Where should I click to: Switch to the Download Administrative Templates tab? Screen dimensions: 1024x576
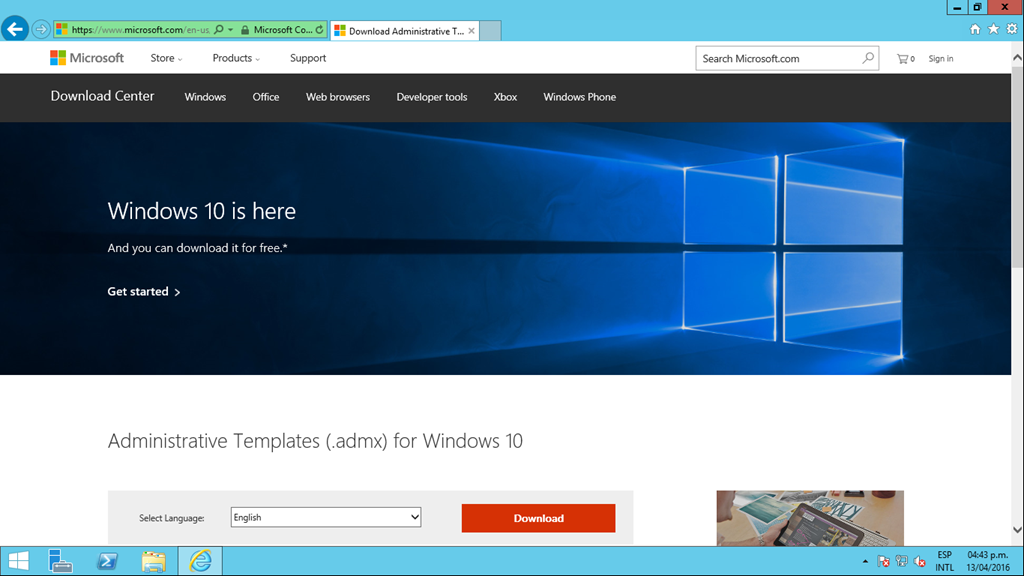[405, 31]
